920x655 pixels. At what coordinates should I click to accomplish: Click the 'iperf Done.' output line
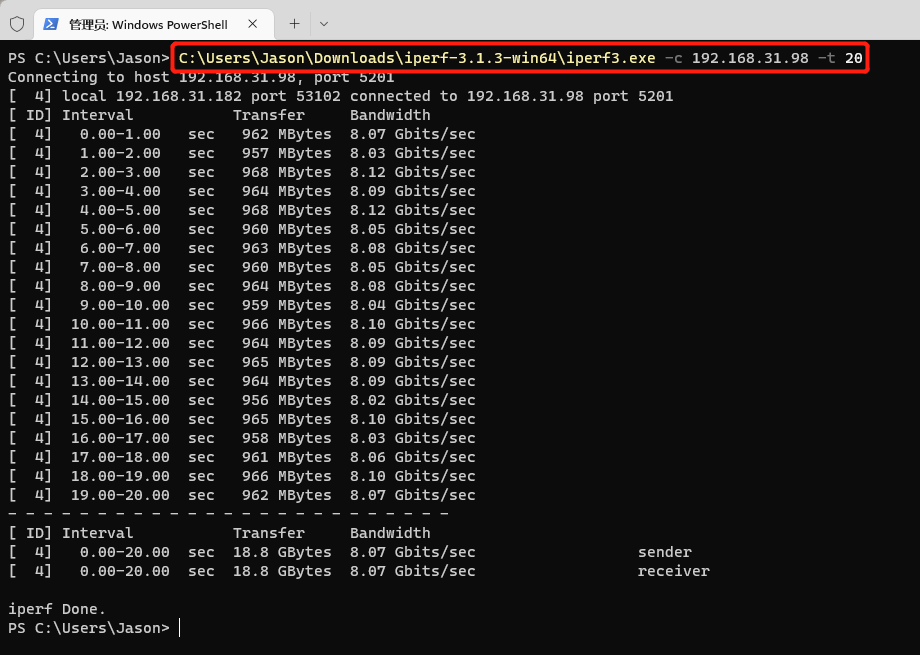pyautogui.click(x=57, y=609)
